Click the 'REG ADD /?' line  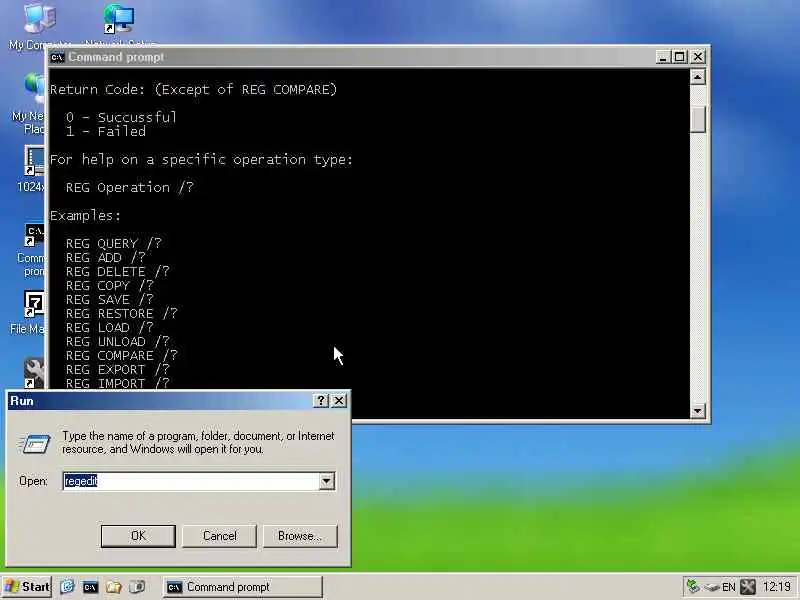[x=106, y=257]
